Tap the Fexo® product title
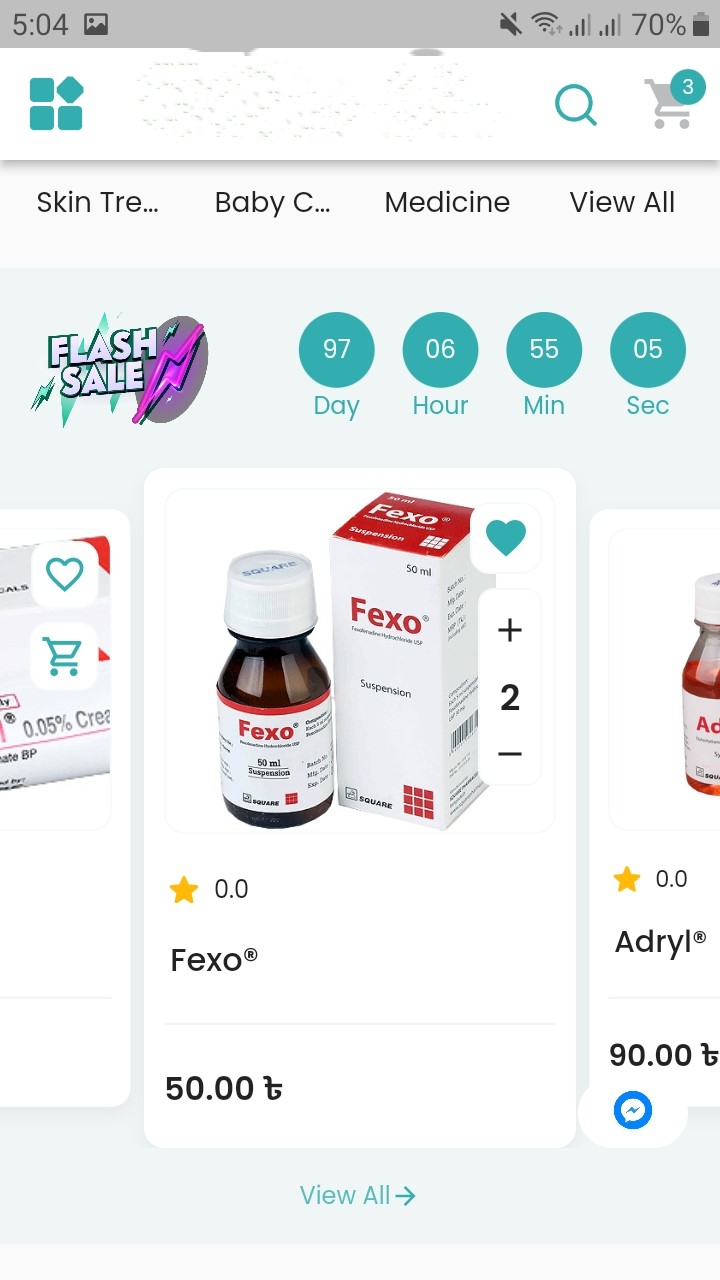This screenshot has width=720, height=1280. (214, 960)
